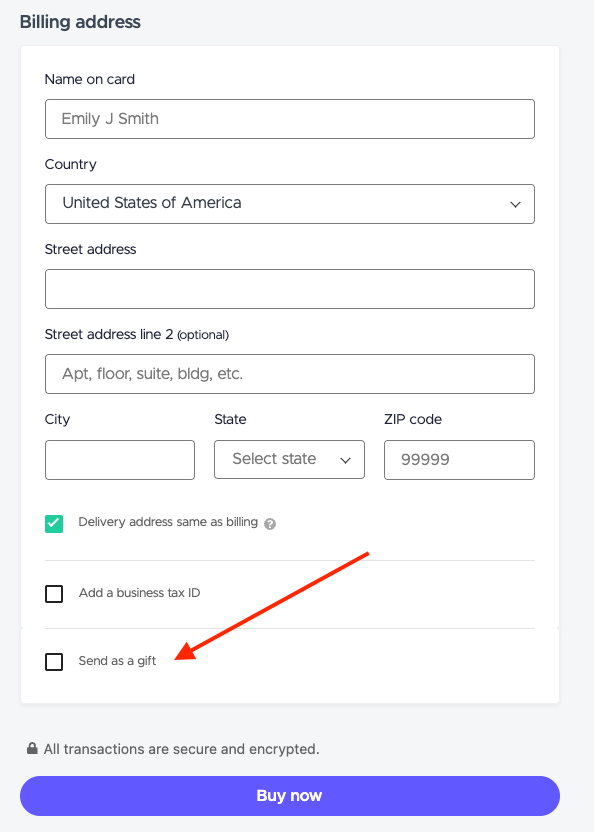Focus the Name on card field

(290, 119)
